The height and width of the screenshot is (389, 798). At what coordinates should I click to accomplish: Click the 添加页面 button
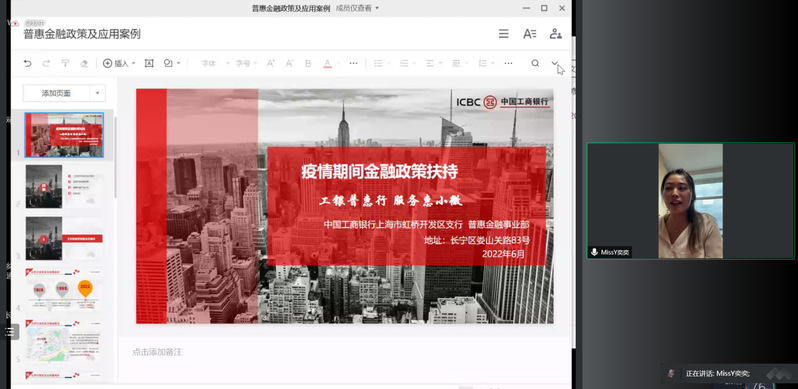[x=56, y=93]
